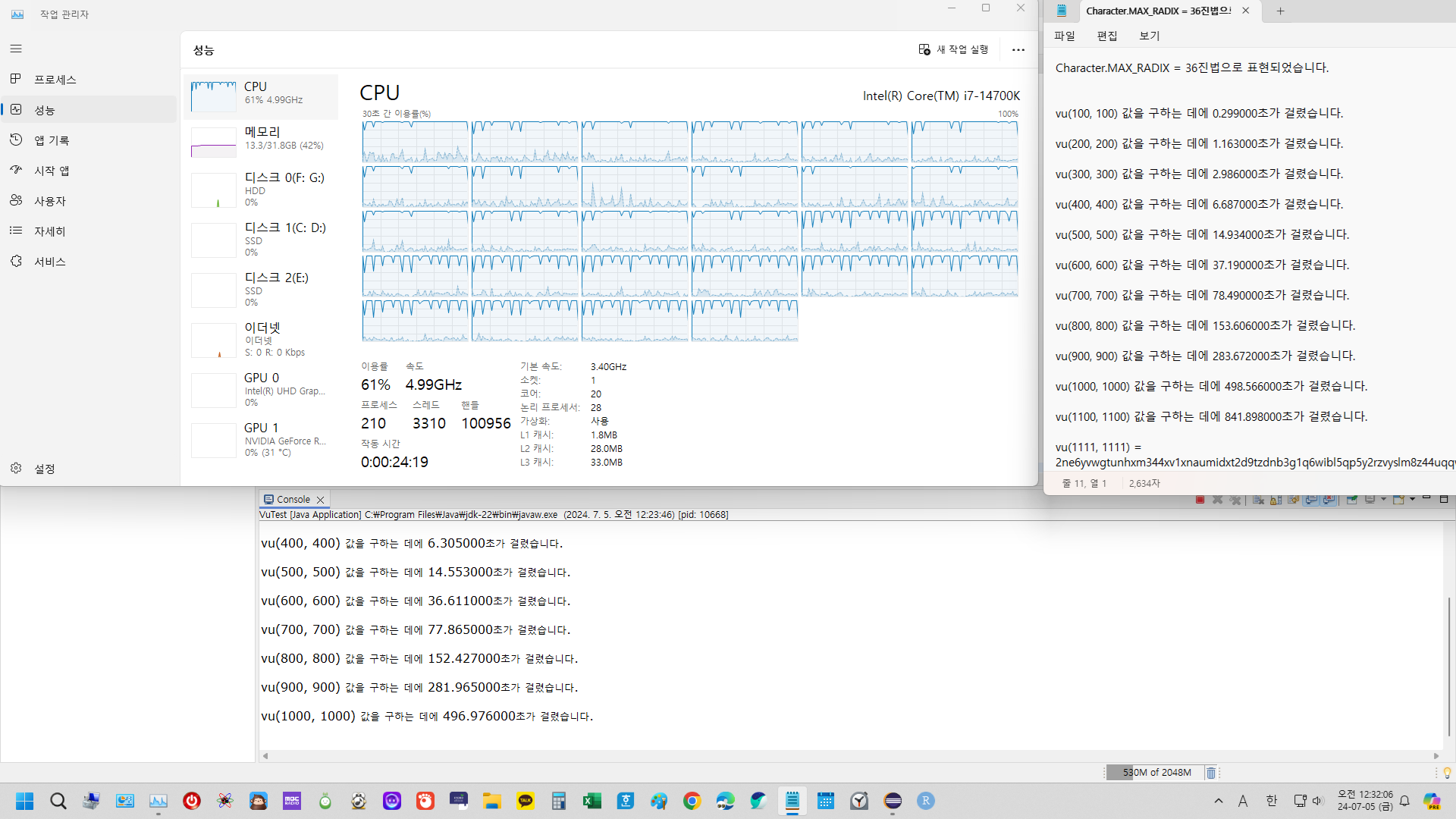Expand the Open Console dropdown arrow

pos(1412,499)
